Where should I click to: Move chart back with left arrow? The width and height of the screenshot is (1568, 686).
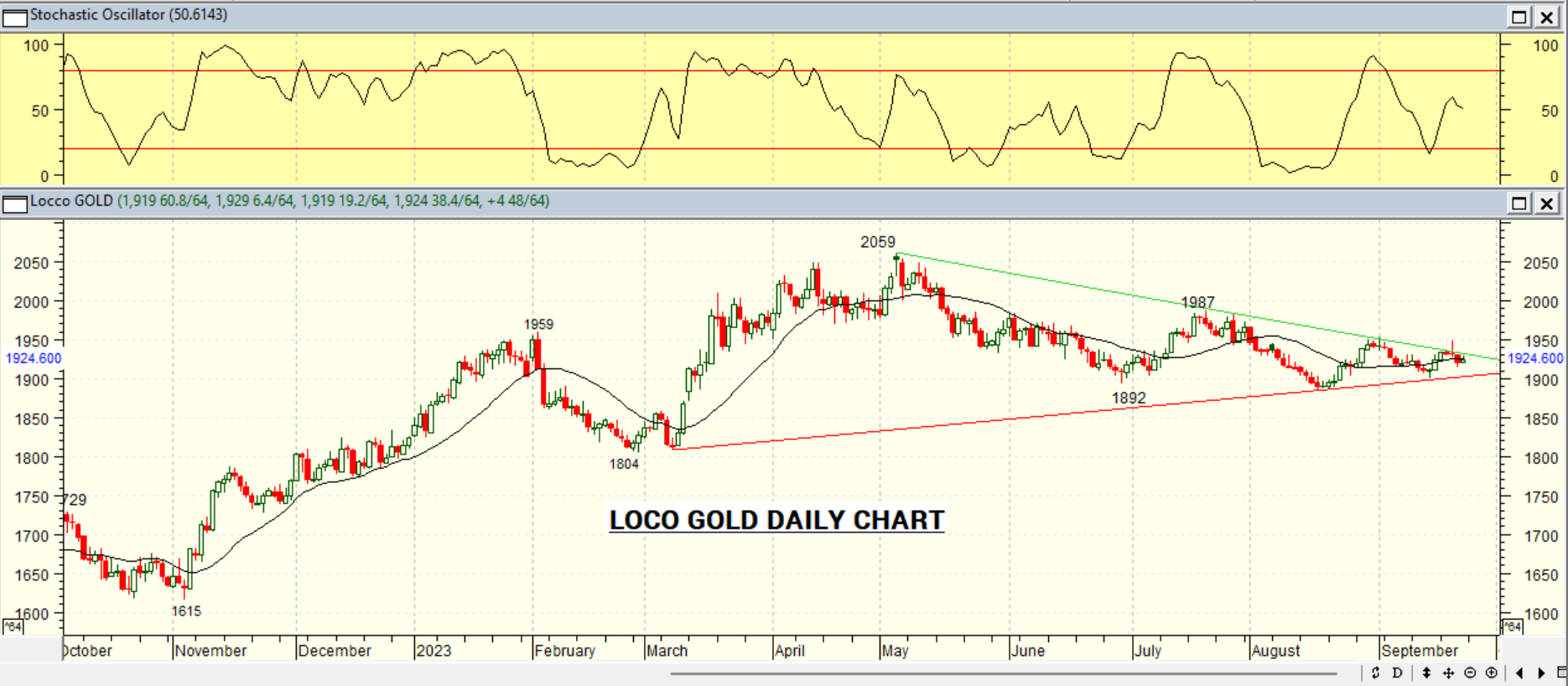(x=1519, y=673)
